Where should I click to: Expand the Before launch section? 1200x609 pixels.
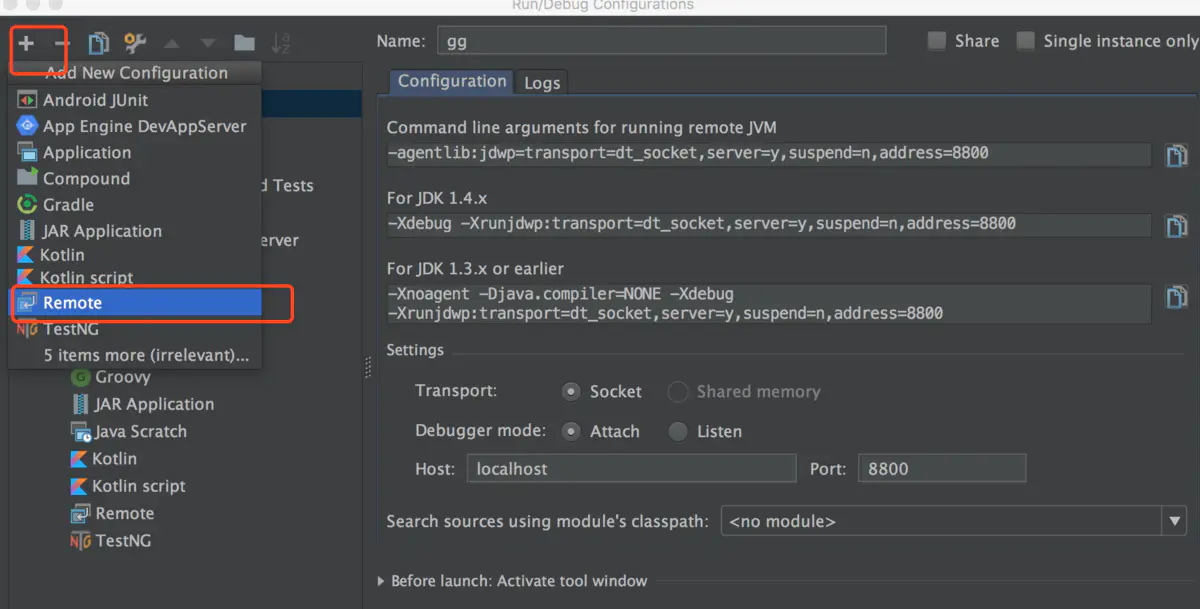click(x=381, y=580)
